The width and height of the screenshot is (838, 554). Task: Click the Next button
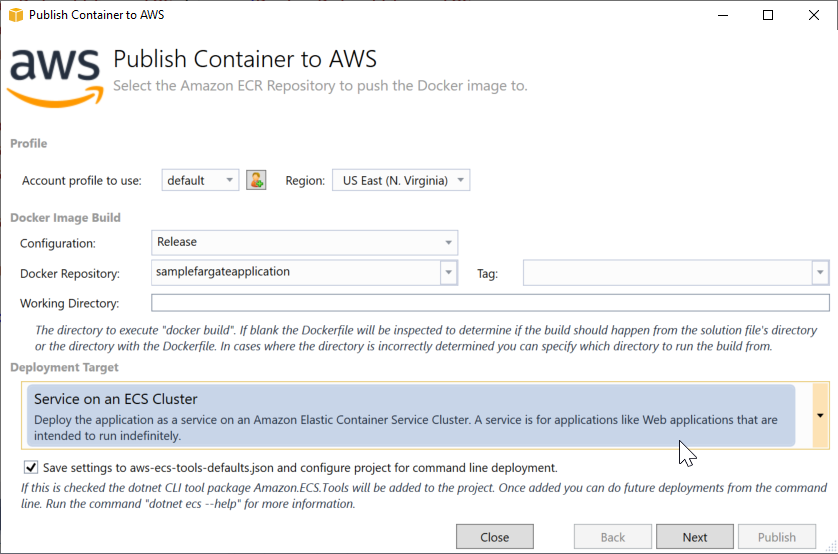pos(695,536)
